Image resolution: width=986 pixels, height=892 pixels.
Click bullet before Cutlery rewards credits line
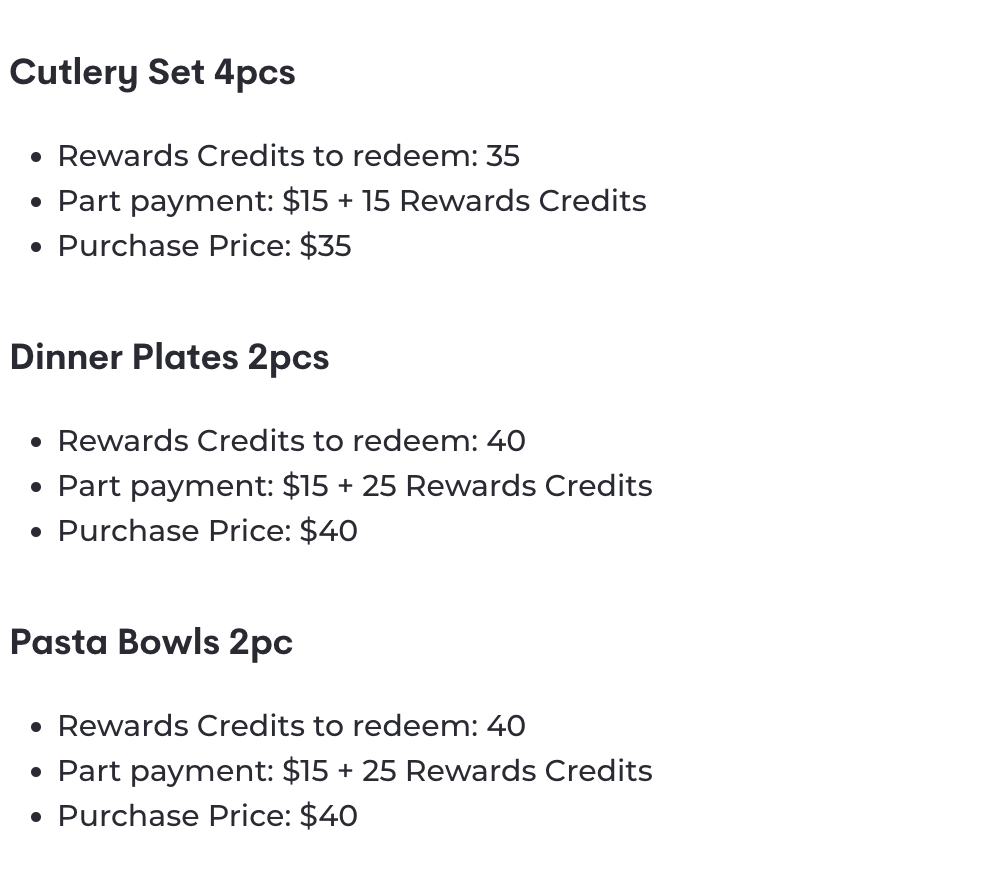[36, 157]
